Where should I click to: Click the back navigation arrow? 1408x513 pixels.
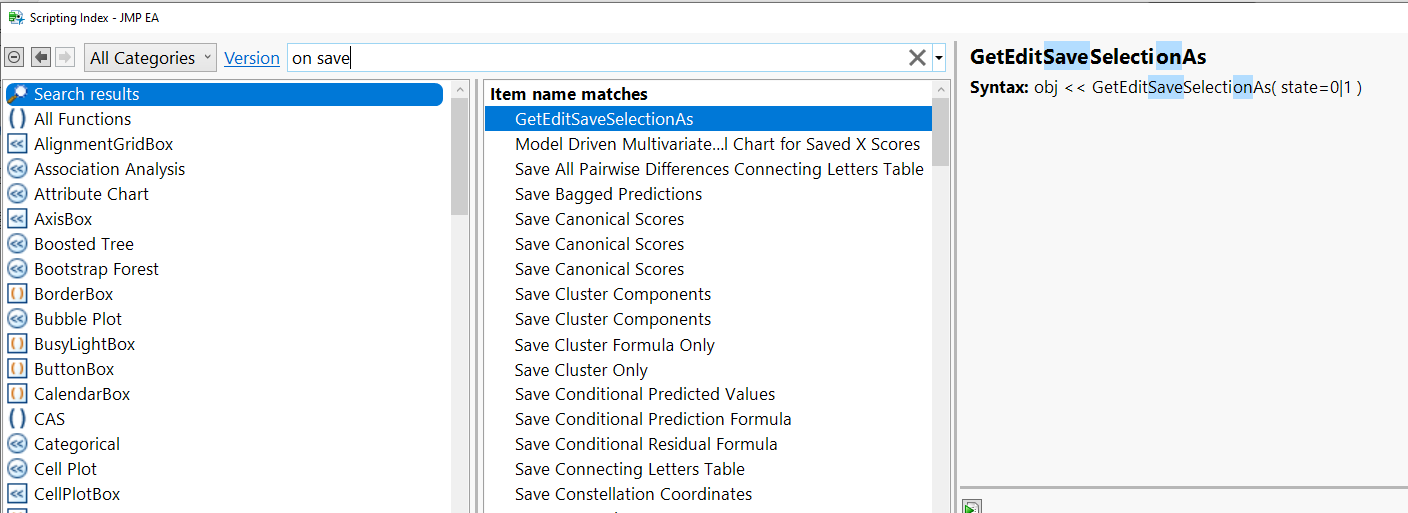pos(41,57)
